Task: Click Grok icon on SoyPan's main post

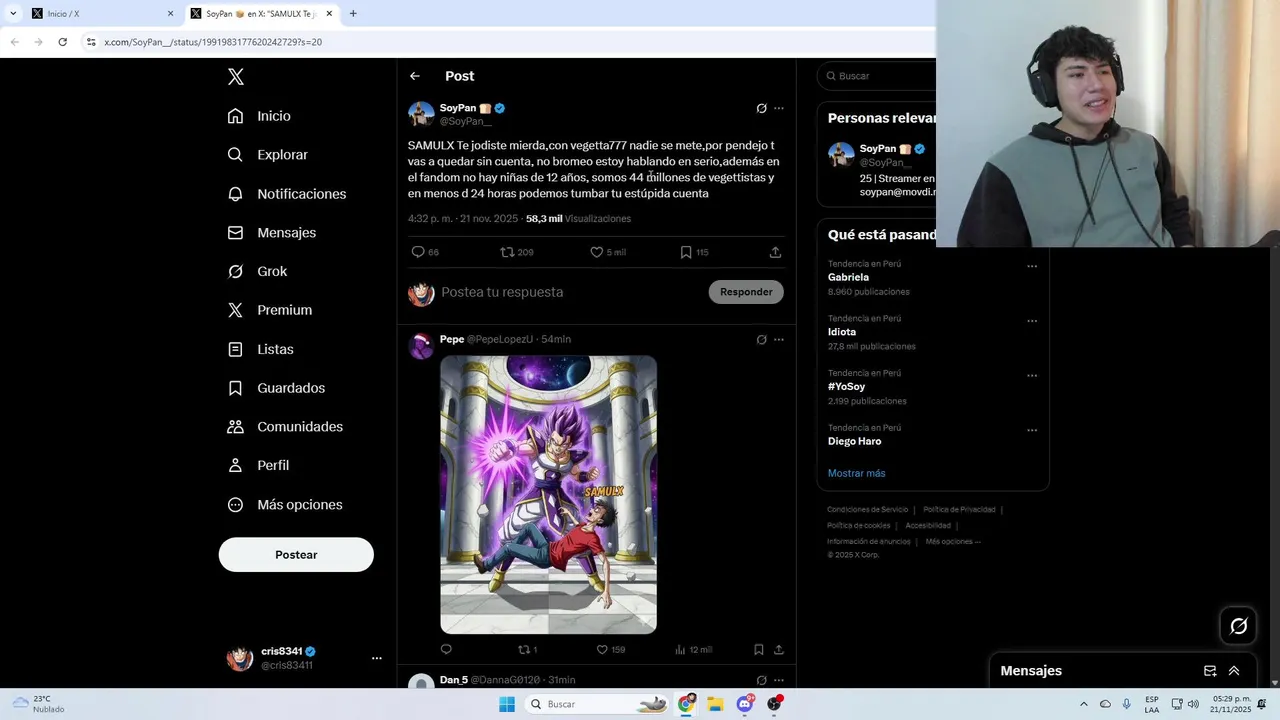Action: click(x=761, y=108)
